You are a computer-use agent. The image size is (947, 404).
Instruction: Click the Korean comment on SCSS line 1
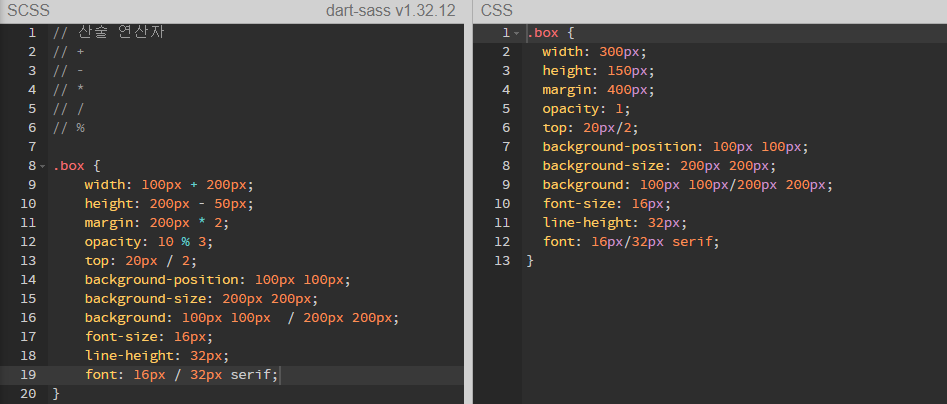[x=109, y=33]
